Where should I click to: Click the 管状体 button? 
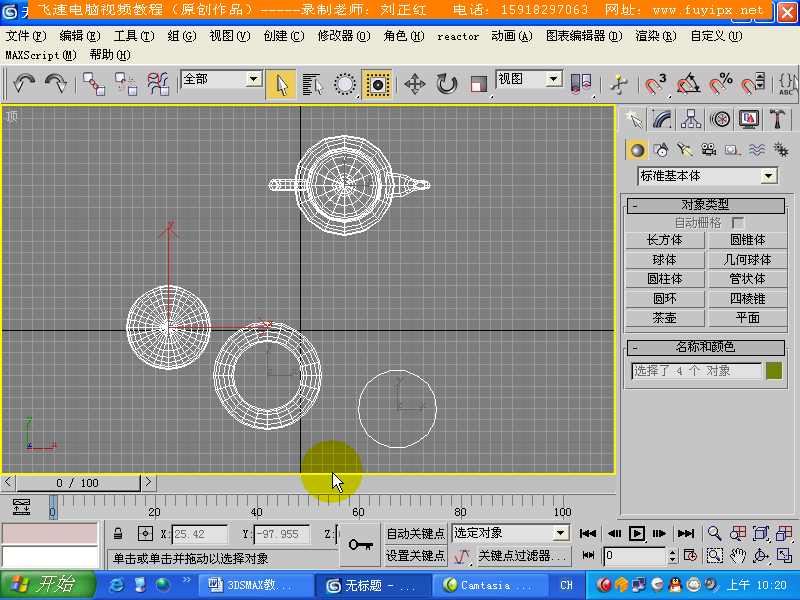747,279
